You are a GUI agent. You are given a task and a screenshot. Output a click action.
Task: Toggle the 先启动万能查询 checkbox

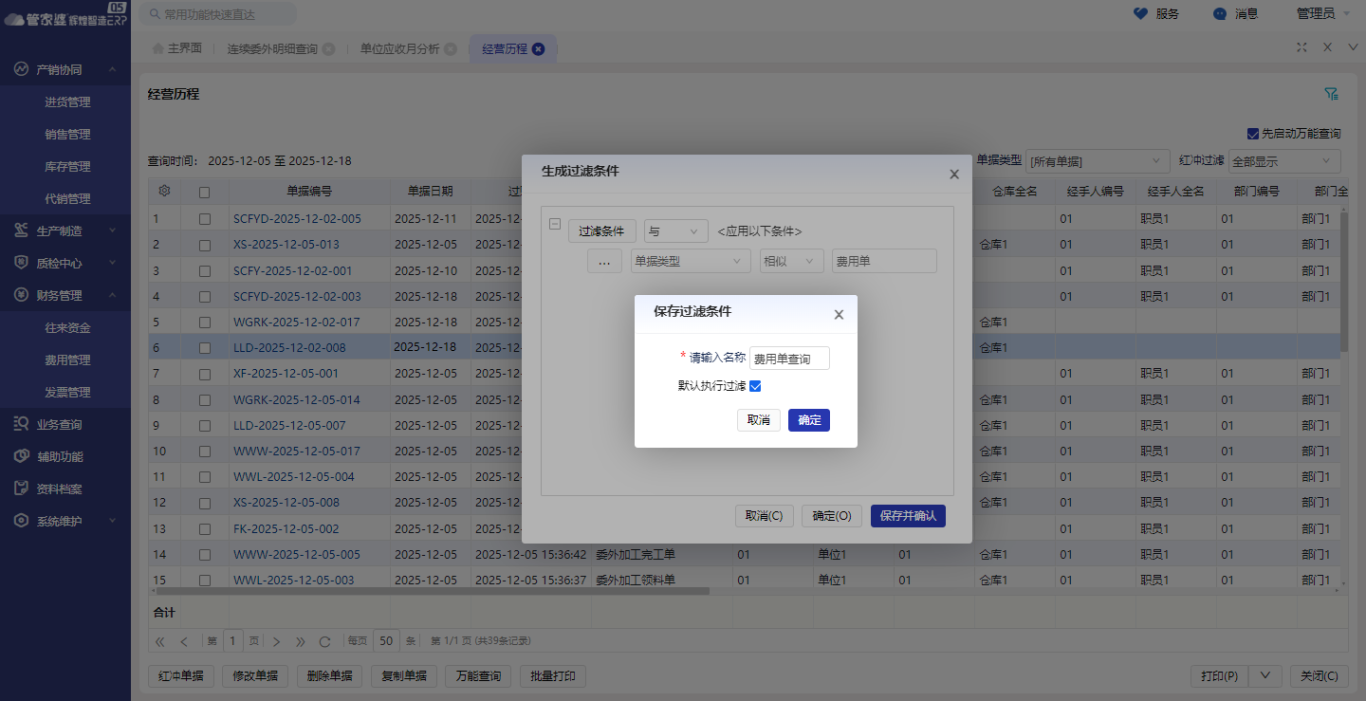(1252, 133)
